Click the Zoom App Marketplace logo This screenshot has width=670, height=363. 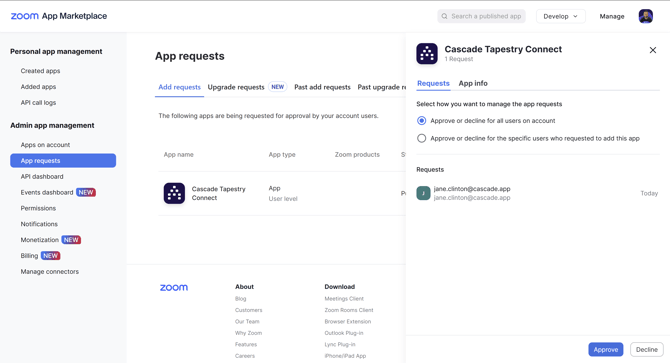click(59, 16)
